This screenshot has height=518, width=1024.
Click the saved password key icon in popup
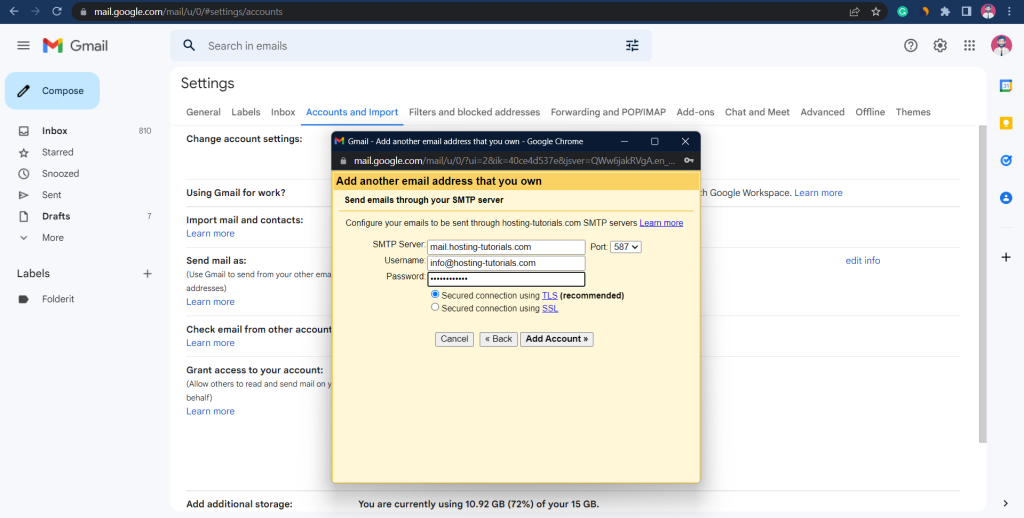tap(688, 161)
